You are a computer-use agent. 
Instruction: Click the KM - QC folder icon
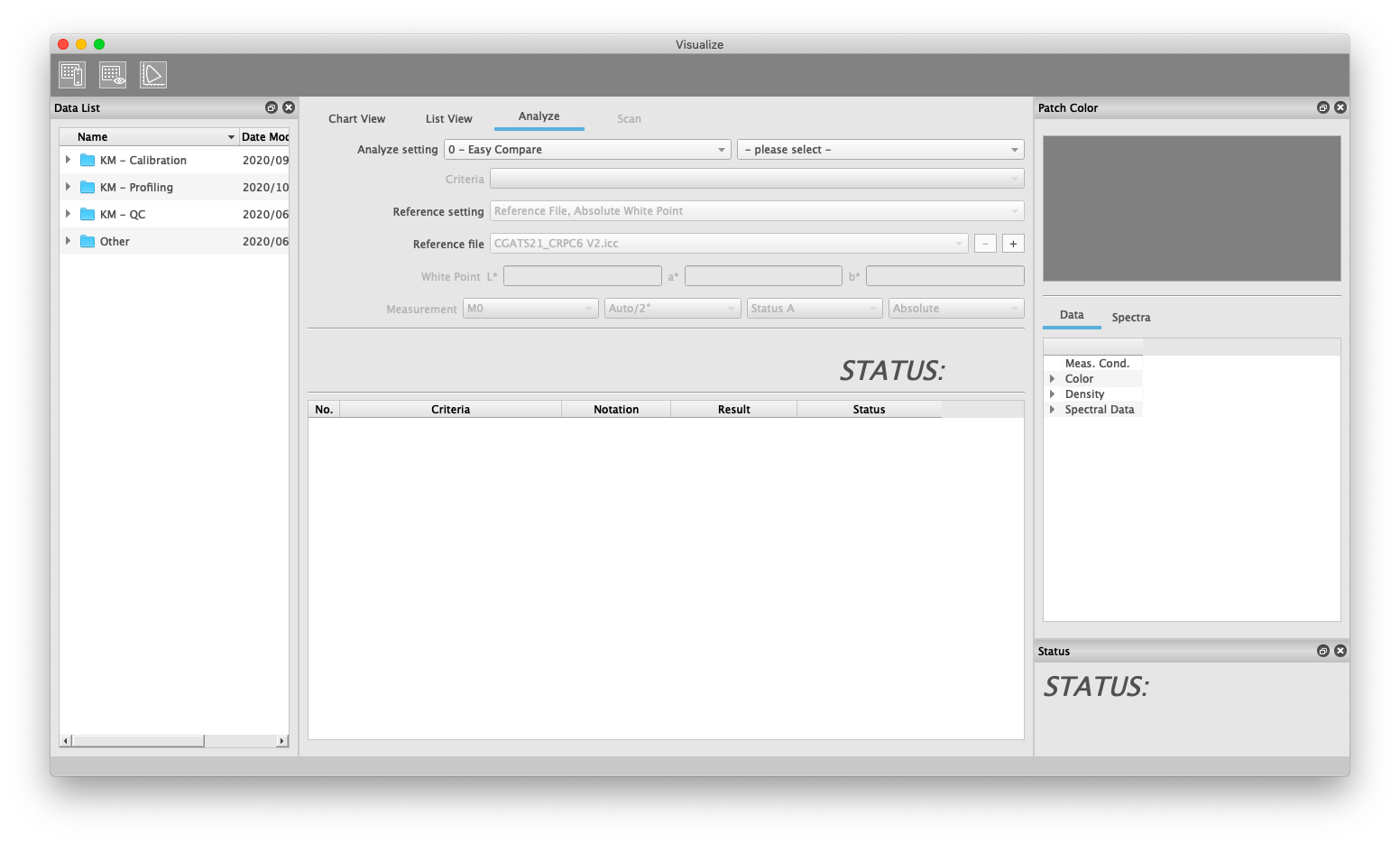pyautogui.click(x=87, y=215)
